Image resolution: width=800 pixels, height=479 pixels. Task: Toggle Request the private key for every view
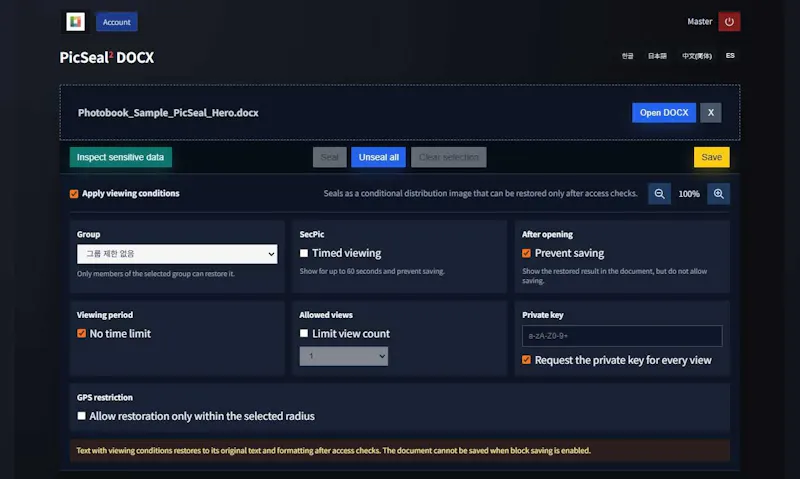(x=527, y=360)
